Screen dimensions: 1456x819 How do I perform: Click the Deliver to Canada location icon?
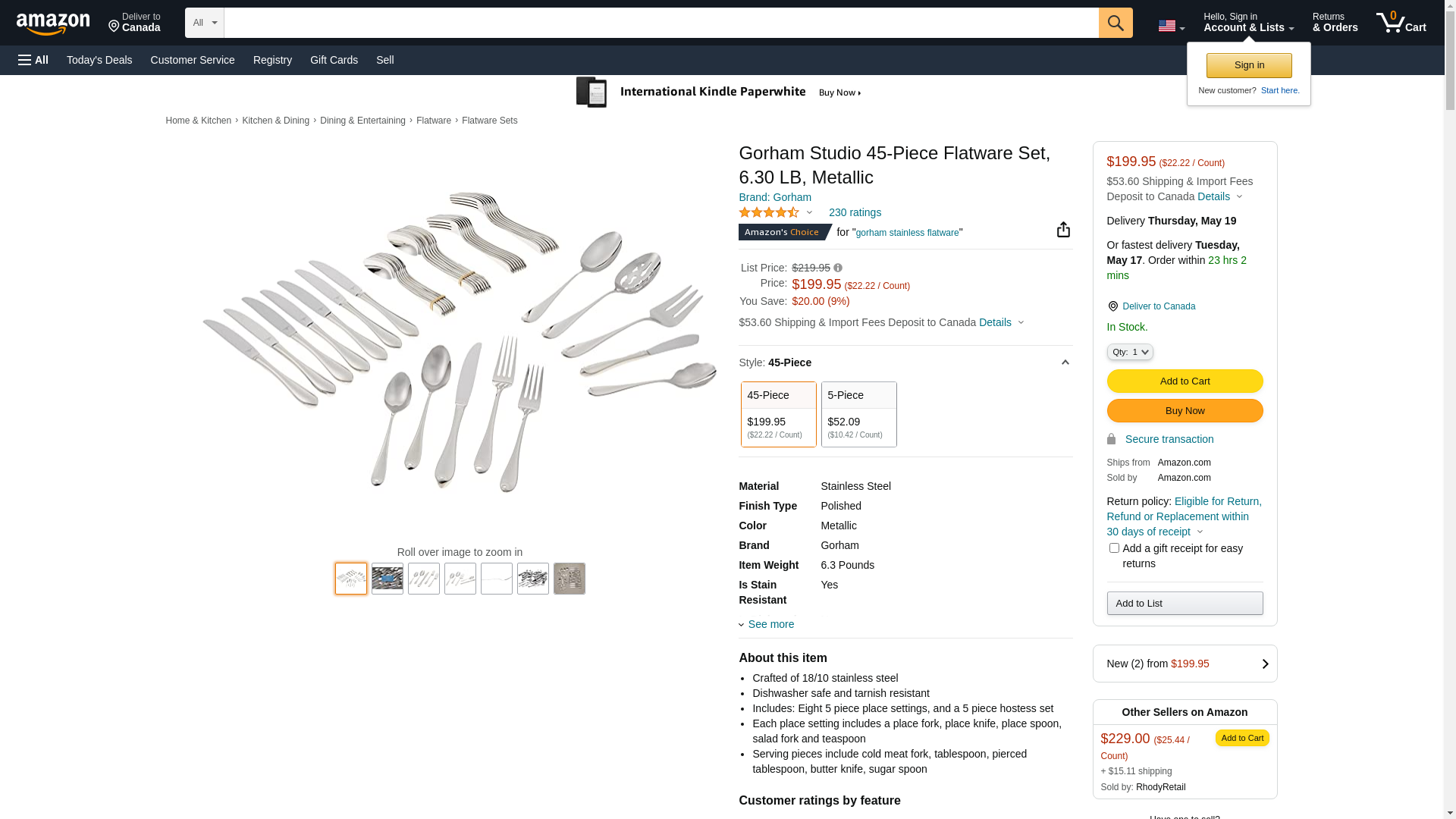(1112, 306)
